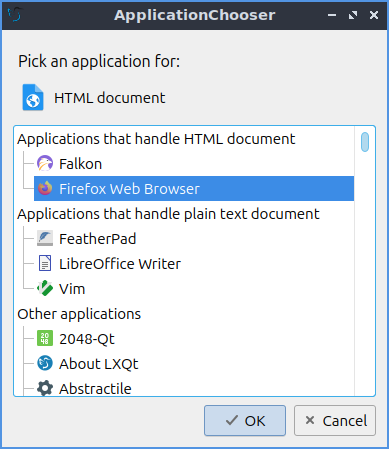Select the 2048-Qt game icon

pos(45,339)
